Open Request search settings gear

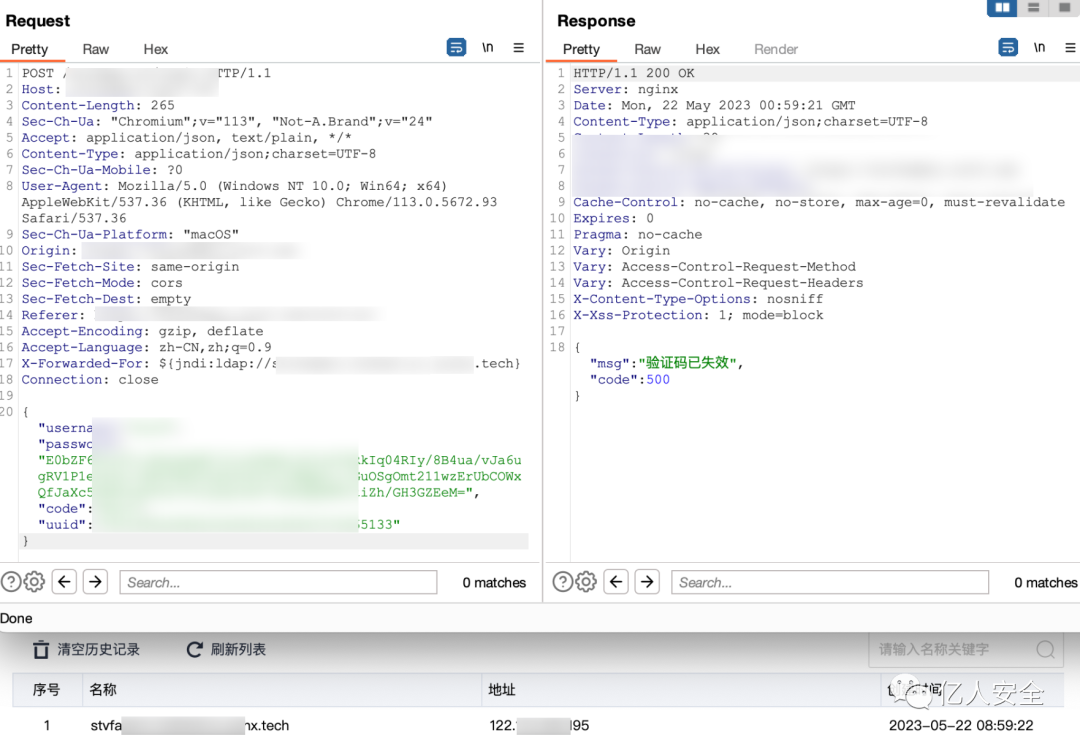pyautogui.click(x=34, y=582)
